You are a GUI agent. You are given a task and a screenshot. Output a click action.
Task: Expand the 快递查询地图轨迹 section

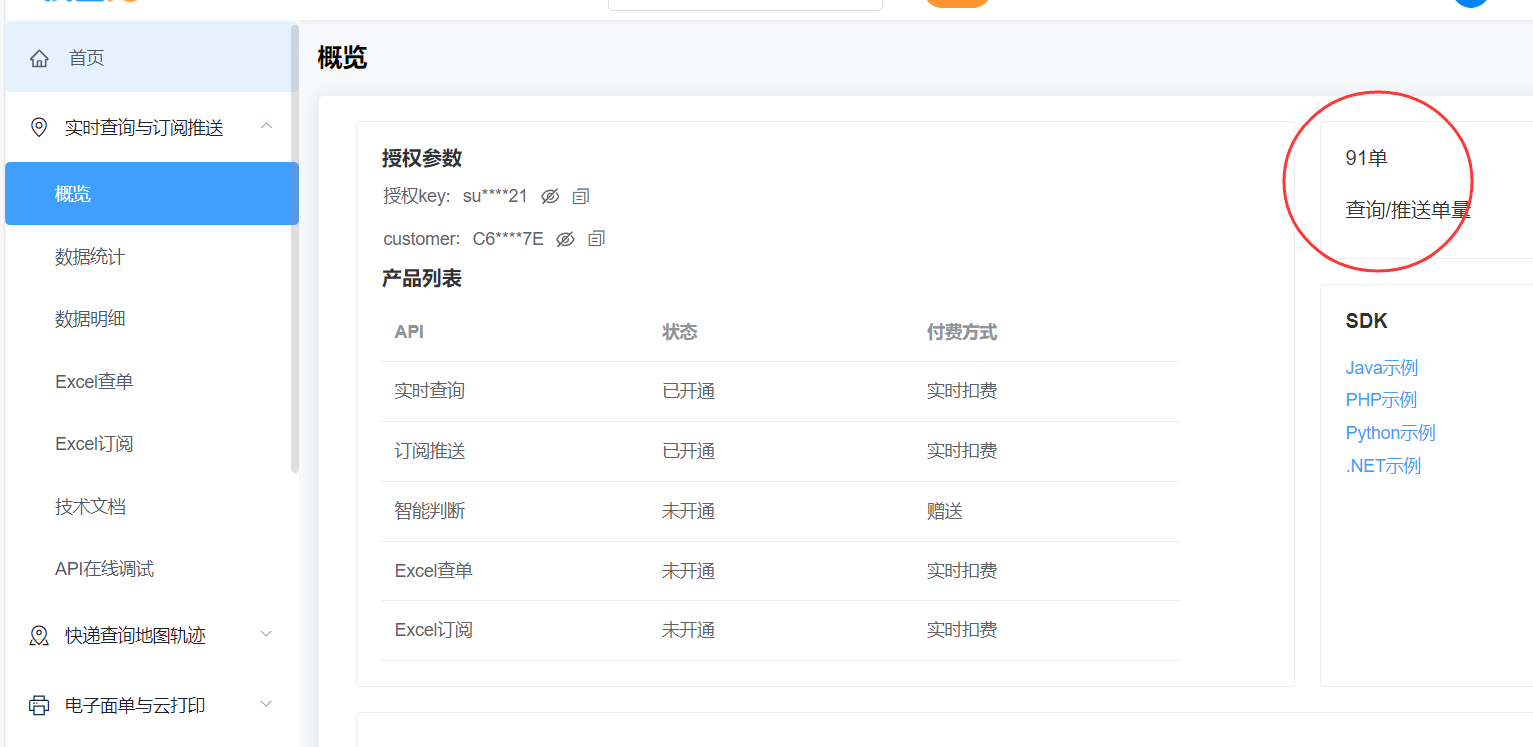[x=266, y=634]
